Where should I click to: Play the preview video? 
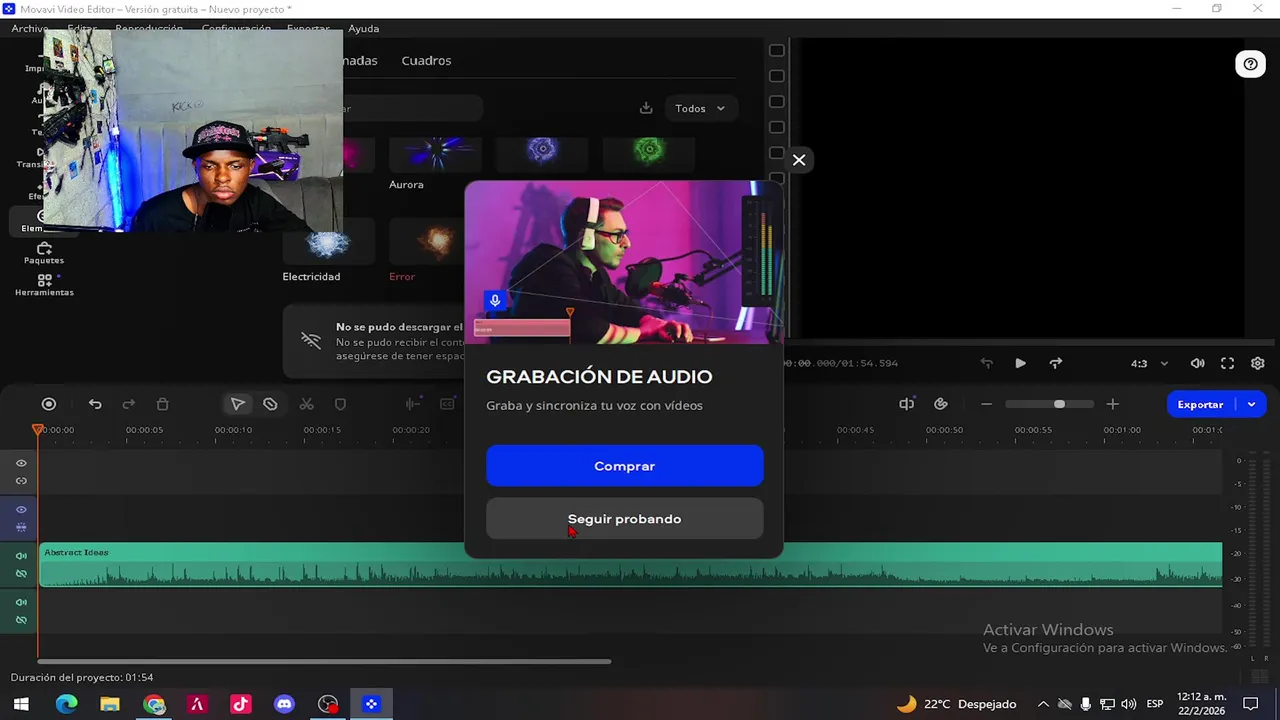click(x=1020, y=363)
